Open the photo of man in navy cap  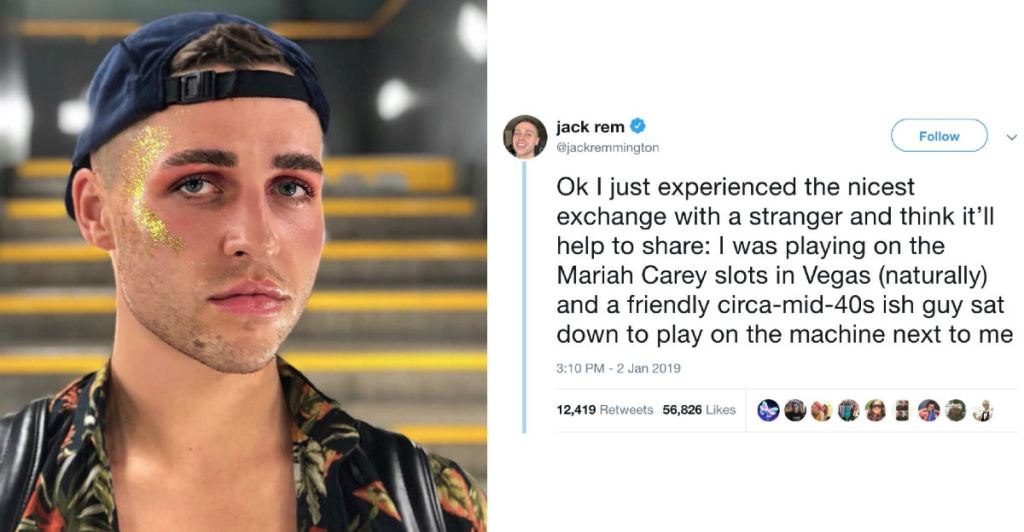[243, 266]
